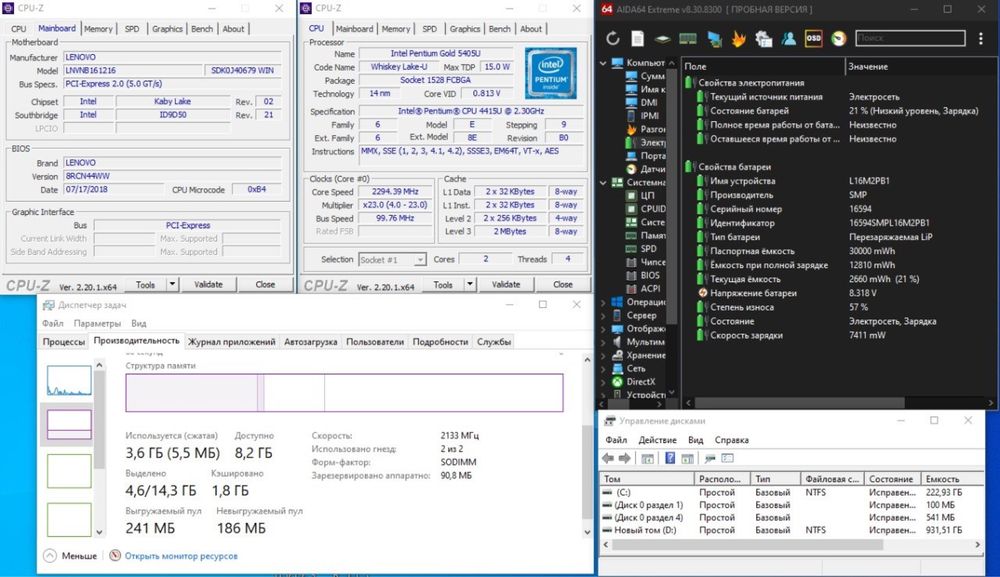Click the Disk Management horizontal scrollbar

tap(746, 544)
